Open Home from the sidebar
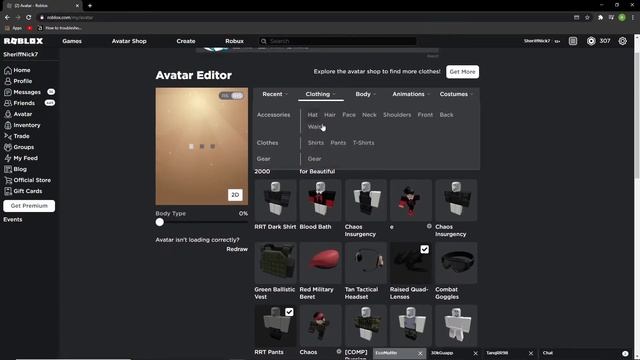The image size is (640, 360). tap(17, 70)
